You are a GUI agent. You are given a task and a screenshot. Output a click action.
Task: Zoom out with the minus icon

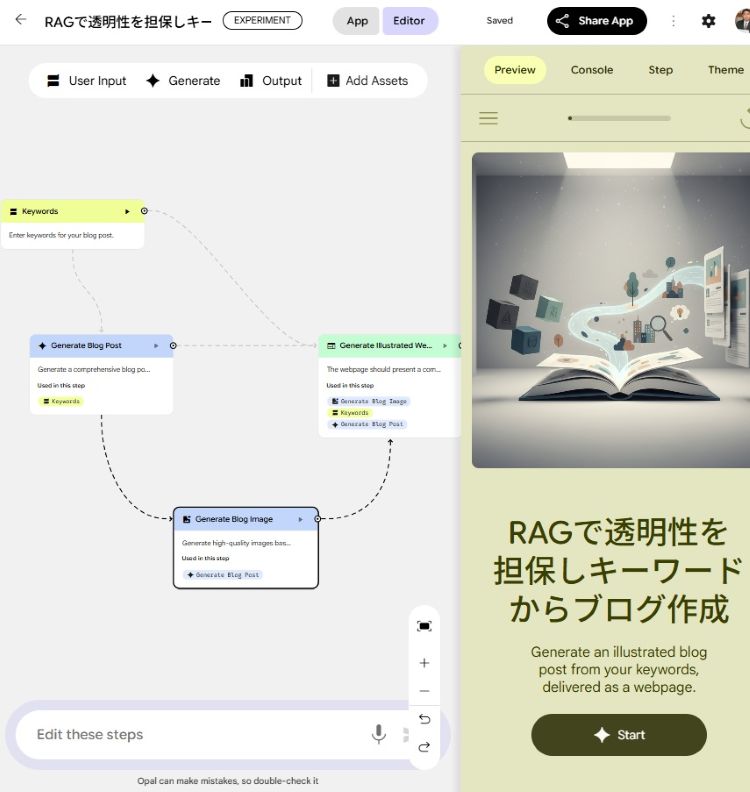click(x=424, y=691)
